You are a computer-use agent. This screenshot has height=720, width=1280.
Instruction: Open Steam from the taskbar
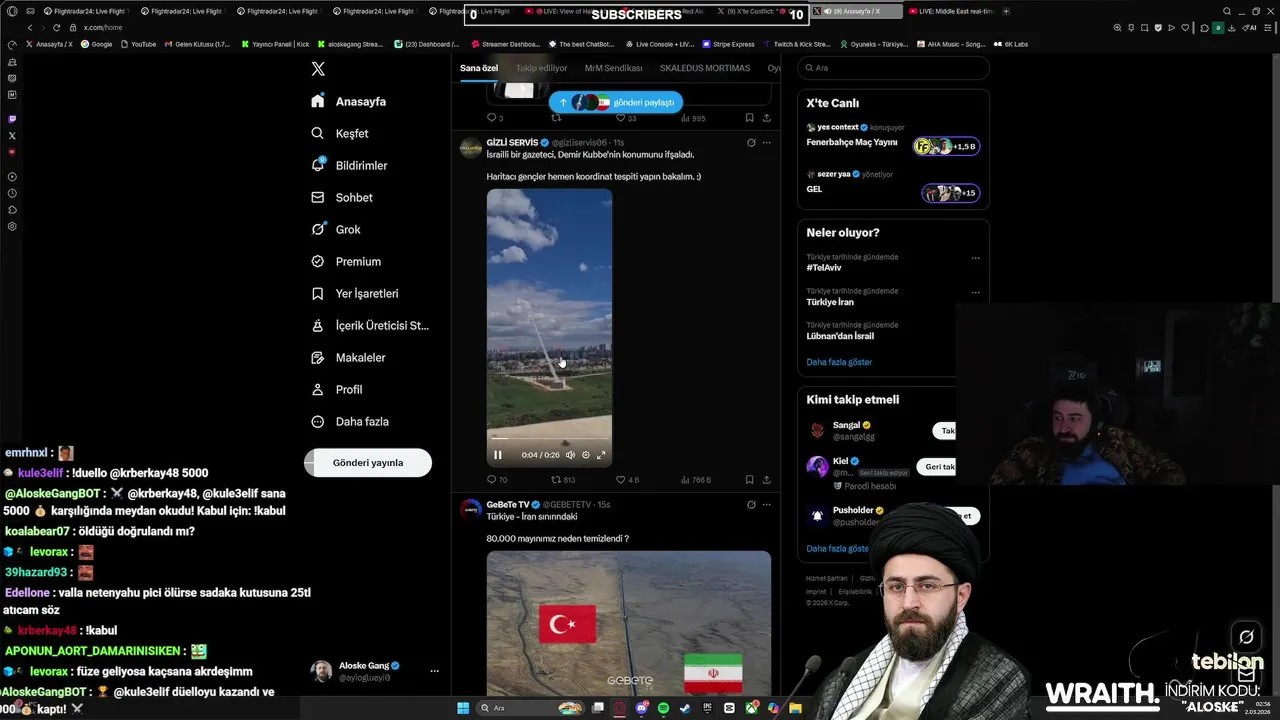pos(686,708)
